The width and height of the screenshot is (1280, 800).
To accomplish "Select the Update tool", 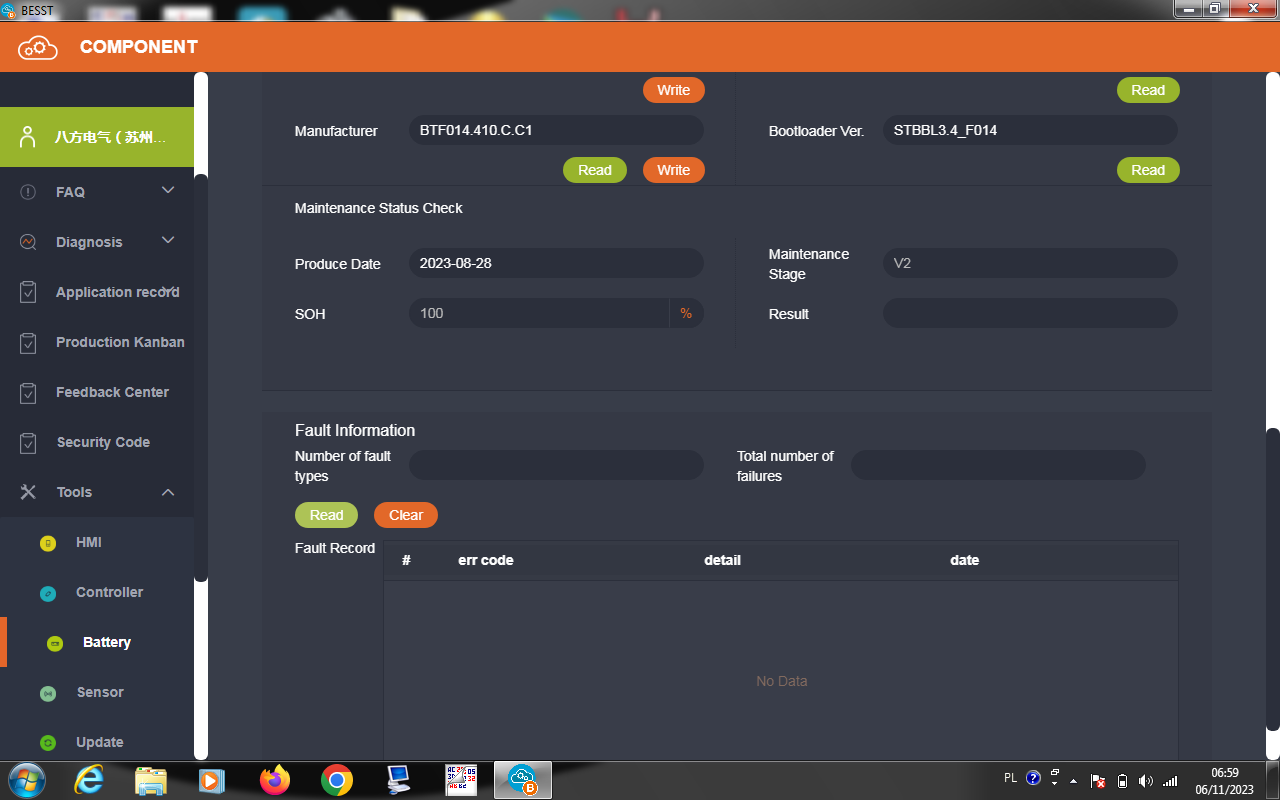I will [x=97, y=742].
